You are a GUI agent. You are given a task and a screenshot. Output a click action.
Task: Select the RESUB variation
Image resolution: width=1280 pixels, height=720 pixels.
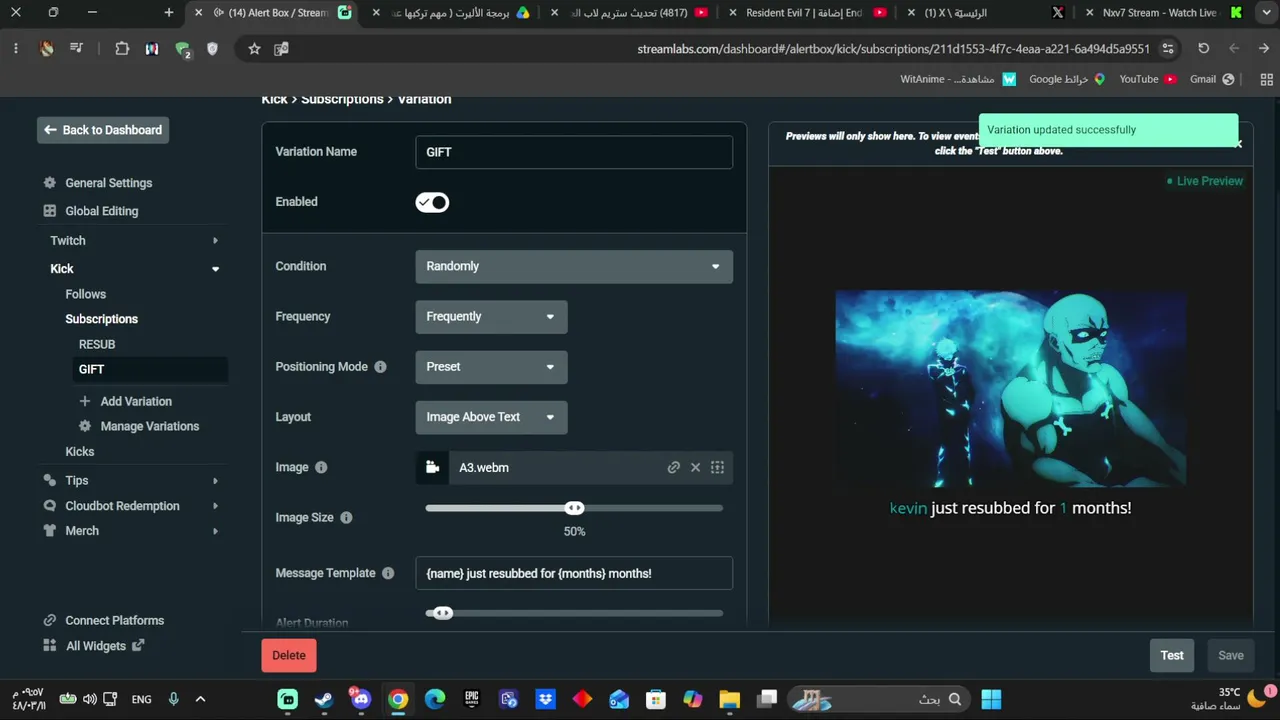click(97, 344)
